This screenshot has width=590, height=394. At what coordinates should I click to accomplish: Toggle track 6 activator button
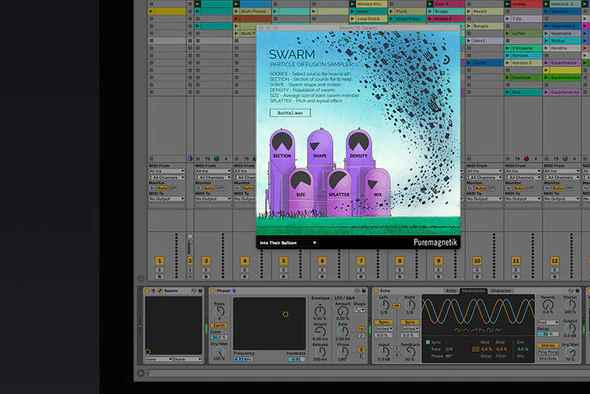pyautogui.click(x=322, y=260)
